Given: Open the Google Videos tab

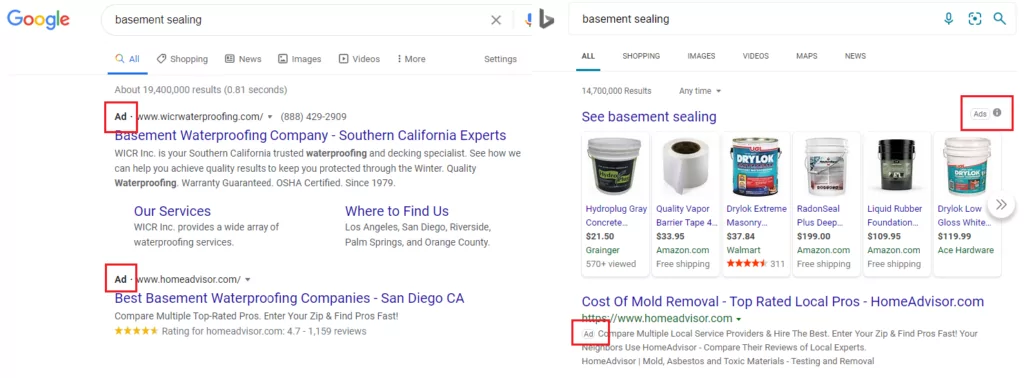Looking at the screenshot, I should 359,59.
